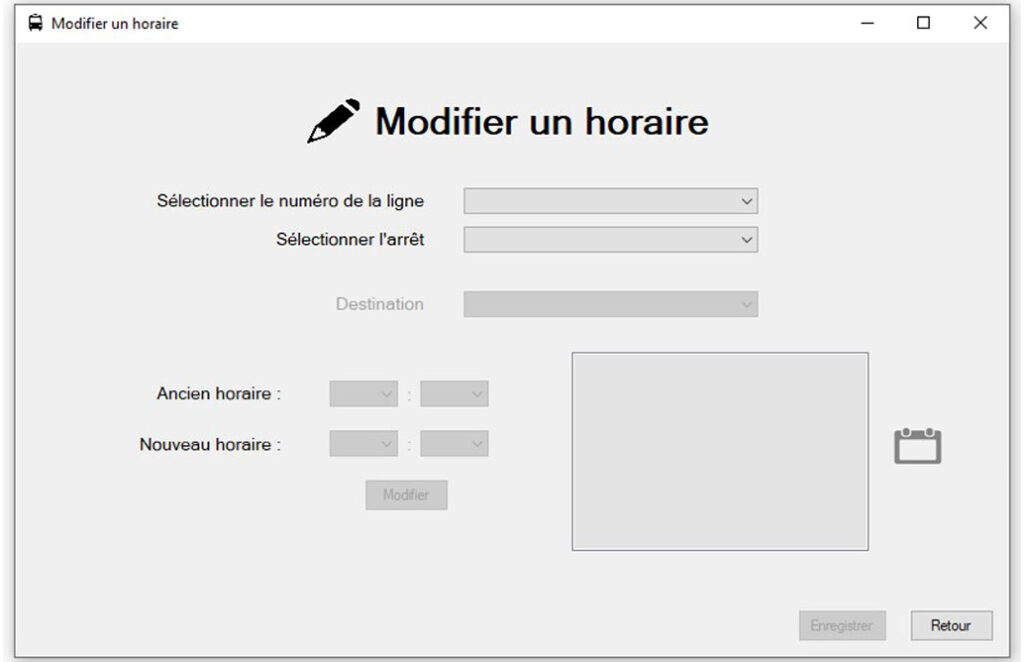Open the Nouveau horaire minute dropdown

click(x=454, y=444)
